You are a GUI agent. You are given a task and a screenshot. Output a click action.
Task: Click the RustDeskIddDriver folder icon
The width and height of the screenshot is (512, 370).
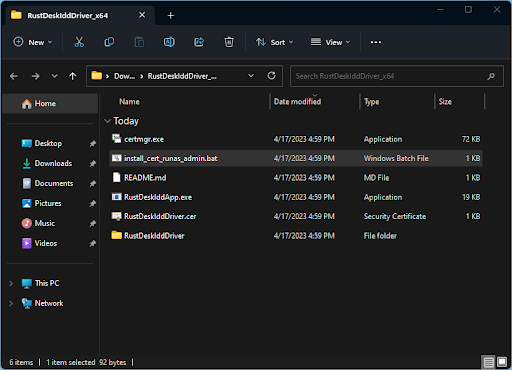116,235
